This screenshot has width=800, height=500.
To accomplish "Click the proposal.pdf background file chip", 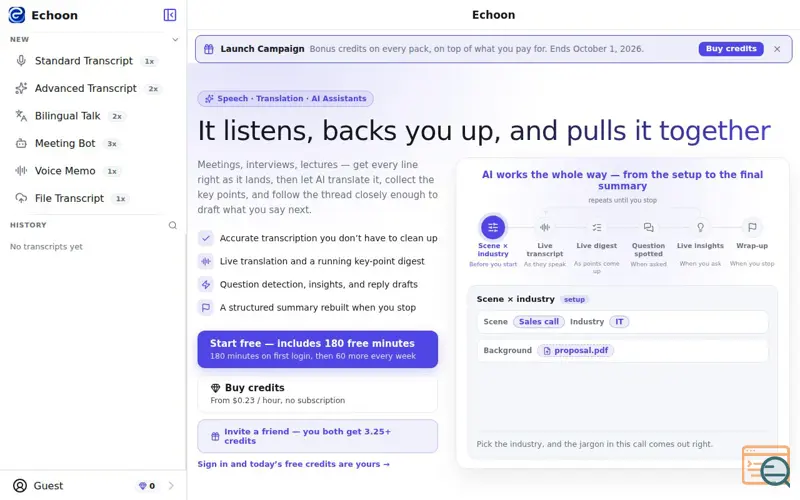I will (x=576, y=351).
